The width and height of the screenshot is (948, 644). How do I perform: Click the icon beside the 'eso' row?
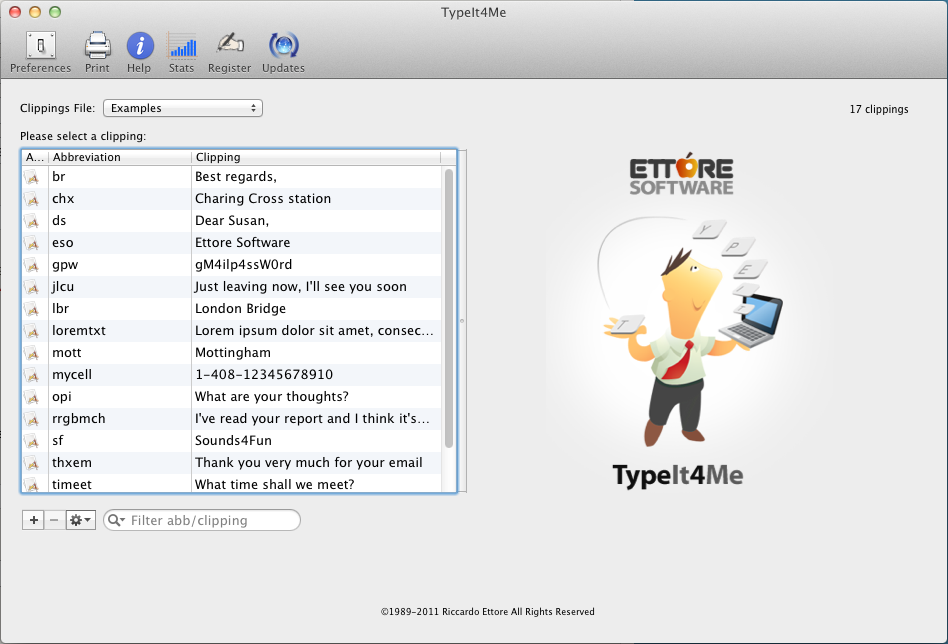[x=31, y=243]
